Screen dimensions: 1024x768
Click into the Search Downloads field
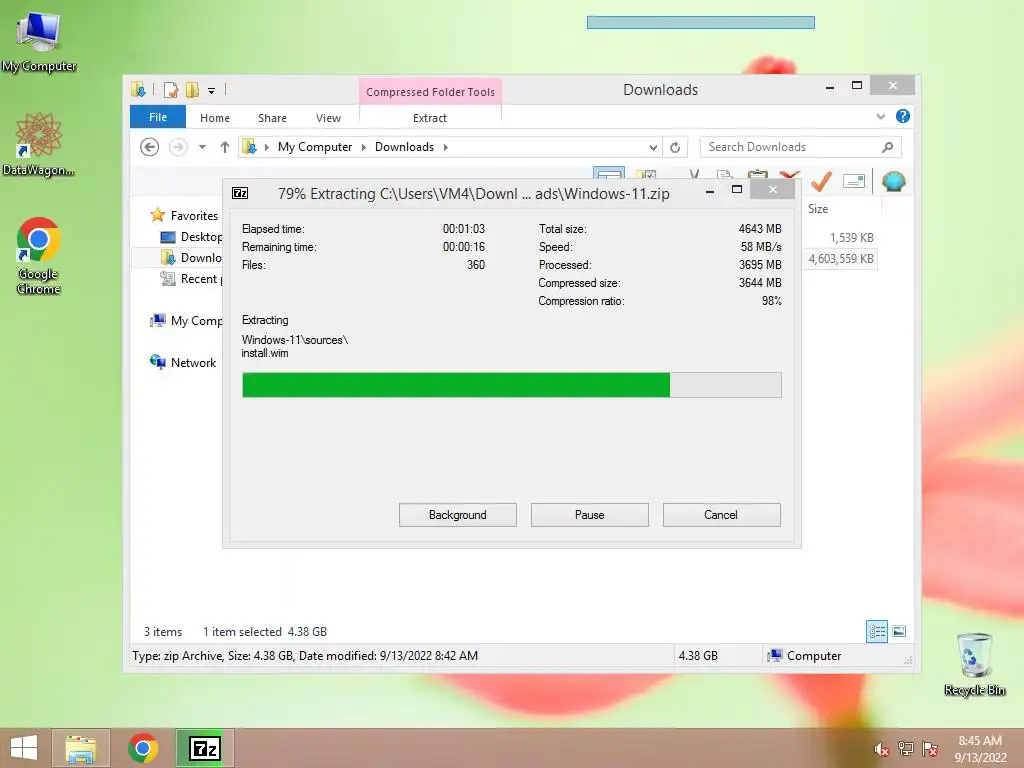[801, 147]
